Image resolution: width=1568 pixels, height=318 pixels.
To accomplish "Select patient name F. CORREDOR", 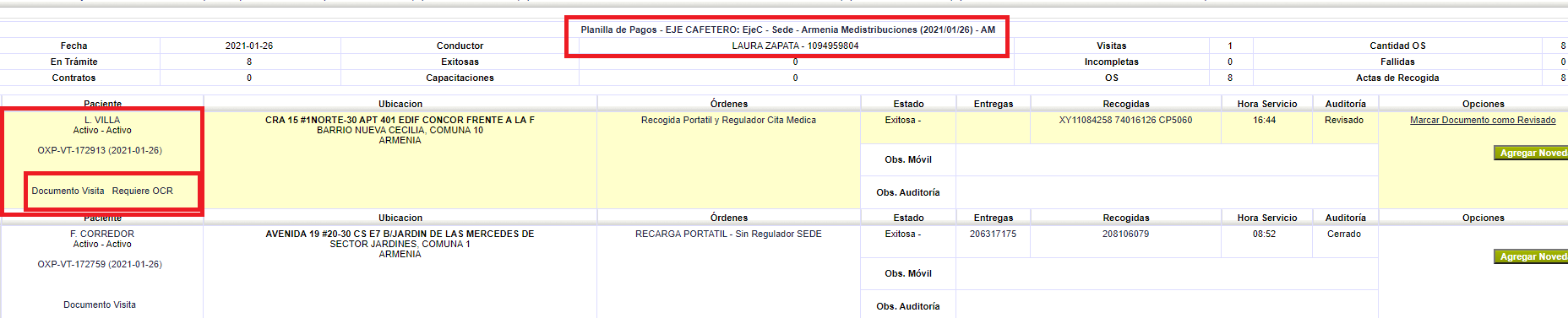I will 102,234.
